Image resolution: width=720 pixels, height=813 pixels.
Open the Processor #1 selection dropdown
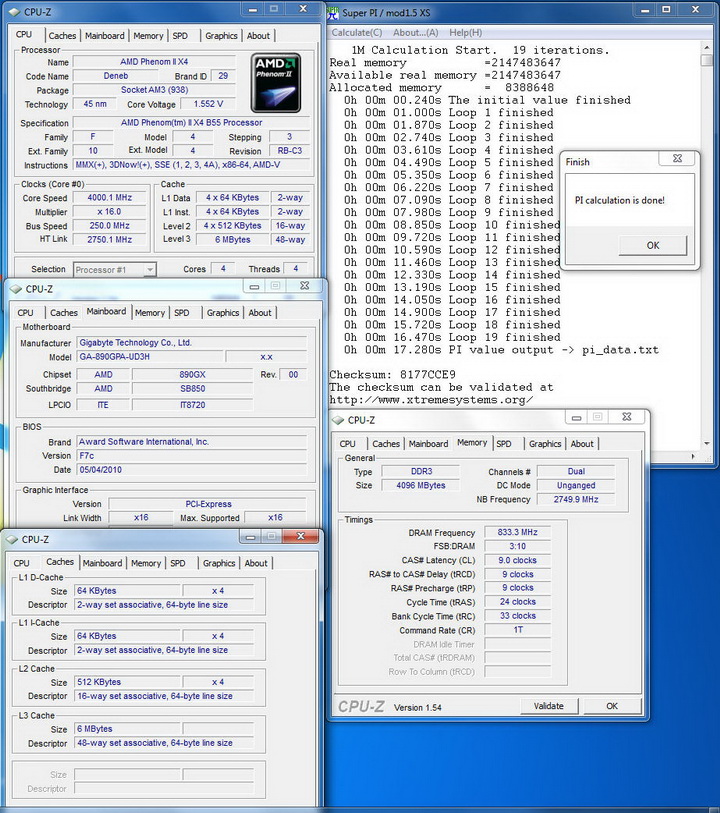pyautogui.click(x=149, y=269)
